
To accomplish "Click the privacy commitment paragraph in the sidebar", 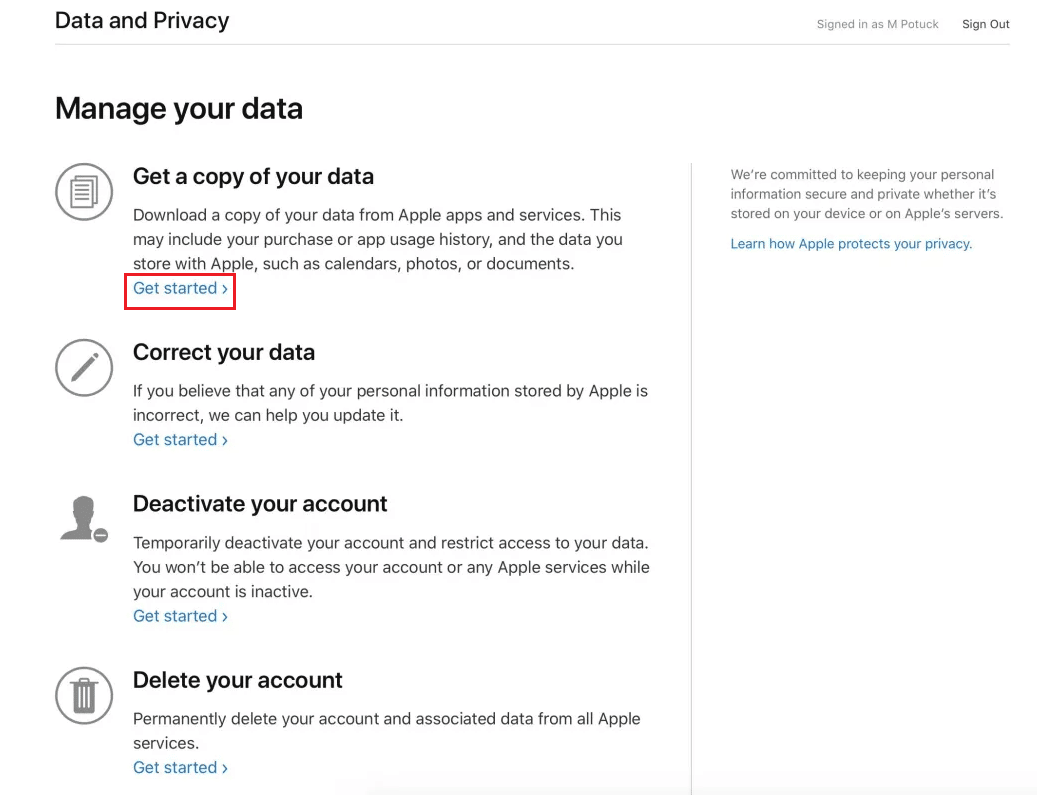I will click(x=866, y=194).
